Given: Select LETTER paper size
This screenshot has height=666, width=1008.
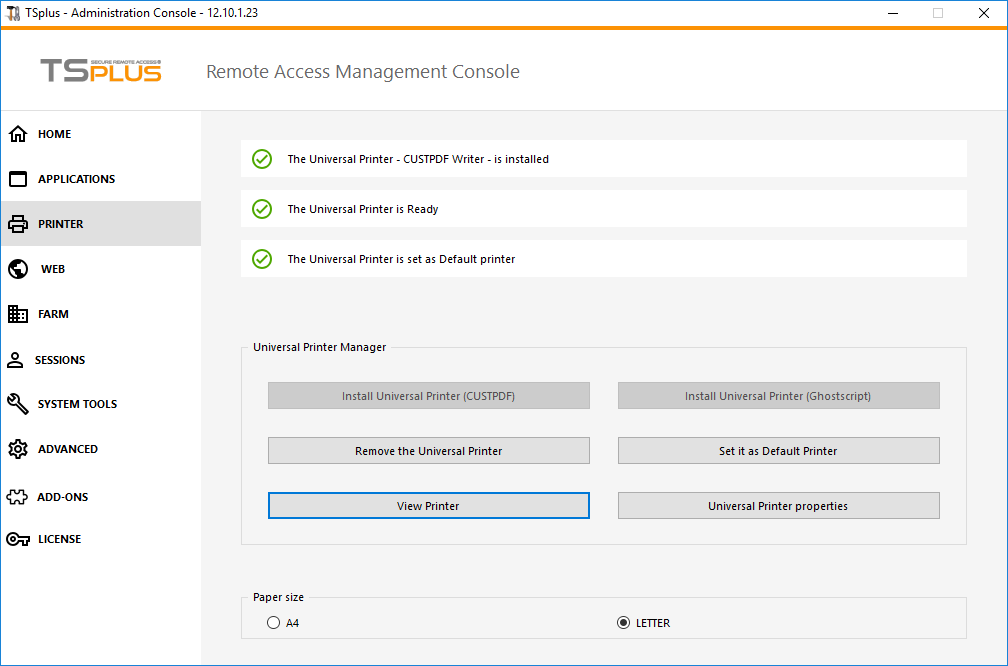Looking at the screenshot, I should [623, 622].
